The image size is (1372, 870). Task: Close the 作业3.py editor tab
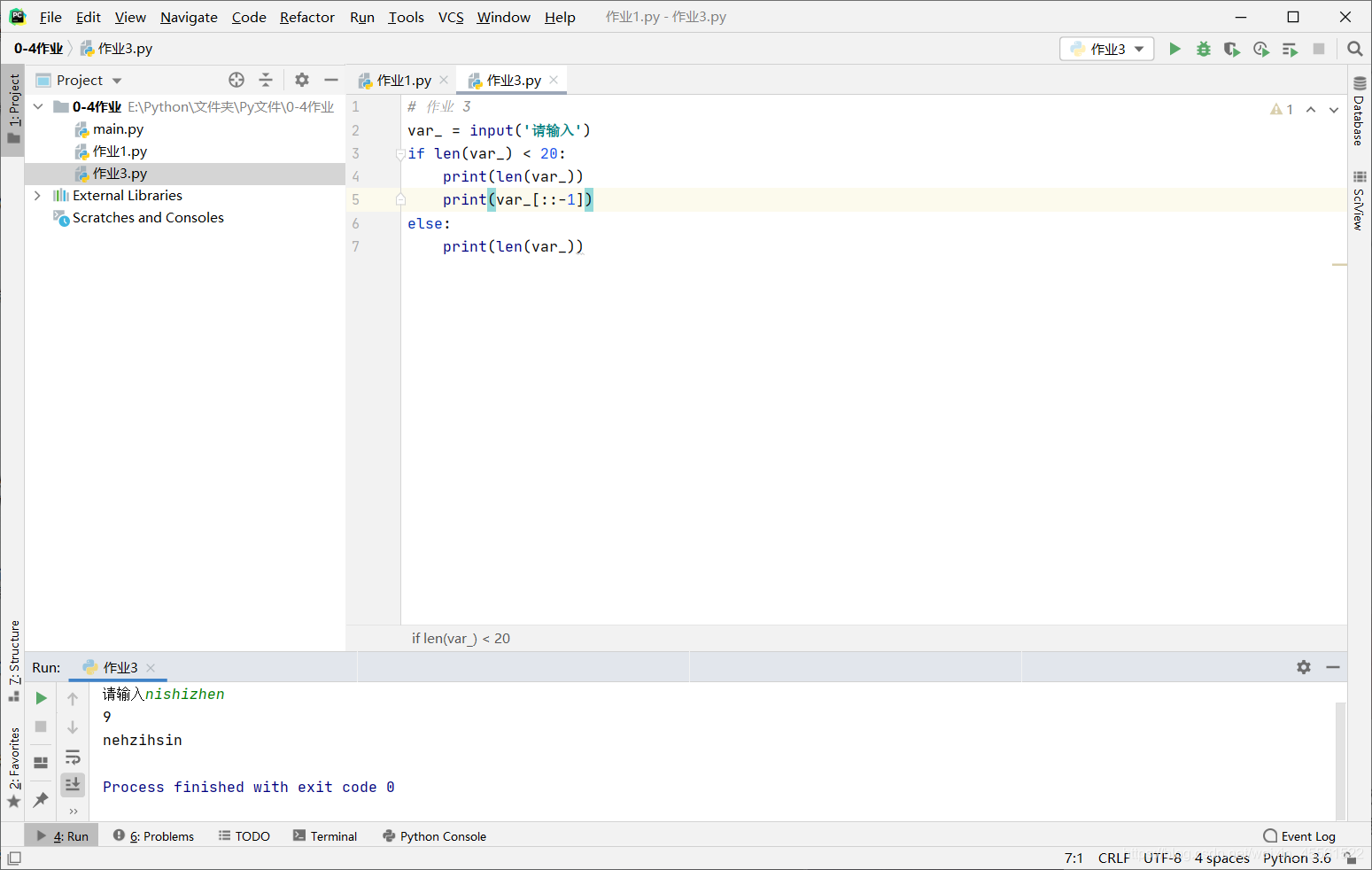coord(554,80)
